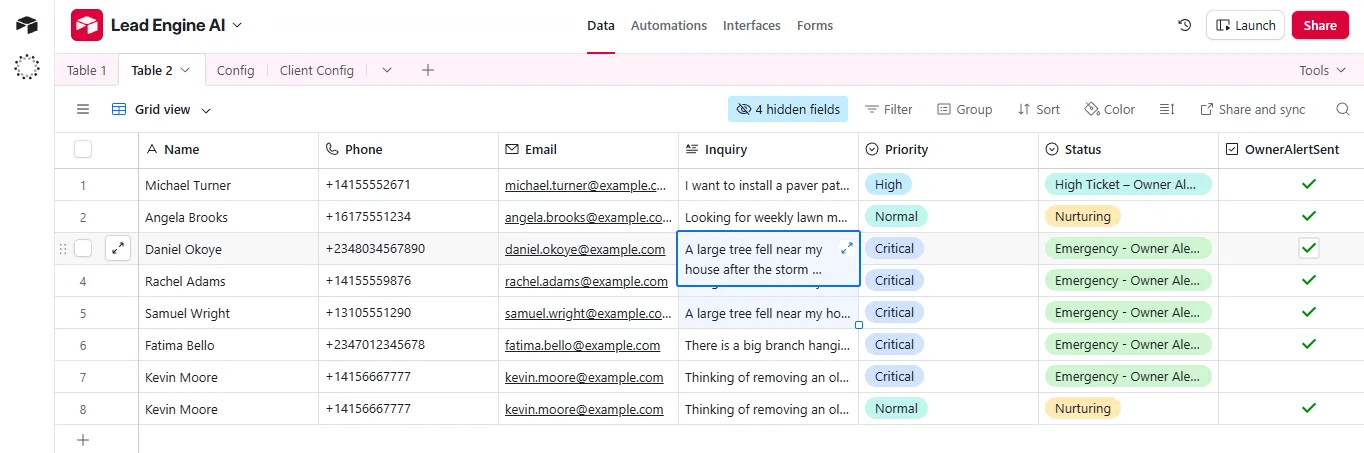Screen dimensions: 1364x453
Task: Open the Table 1 tab
Action: [x=87, y=70]
